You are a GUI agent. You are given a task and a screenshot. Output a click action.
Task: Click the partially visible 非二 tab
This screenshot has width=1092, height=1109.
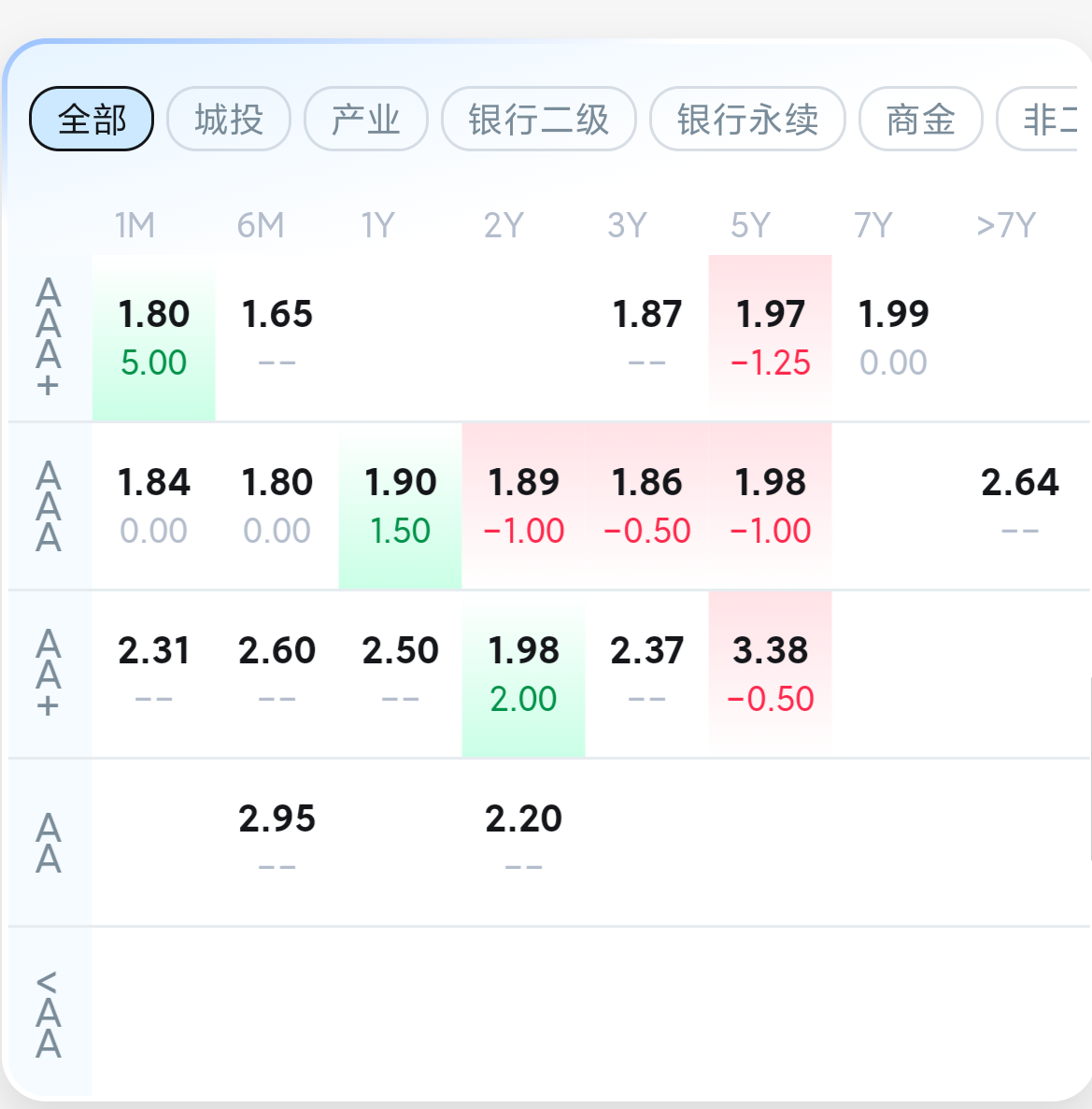[1038, 119]
